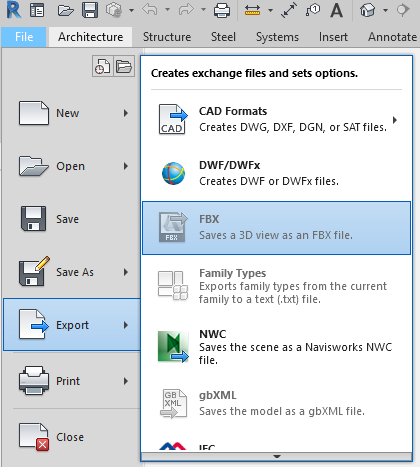Click the Save floppy disk toolbar icon

point(90,10)
